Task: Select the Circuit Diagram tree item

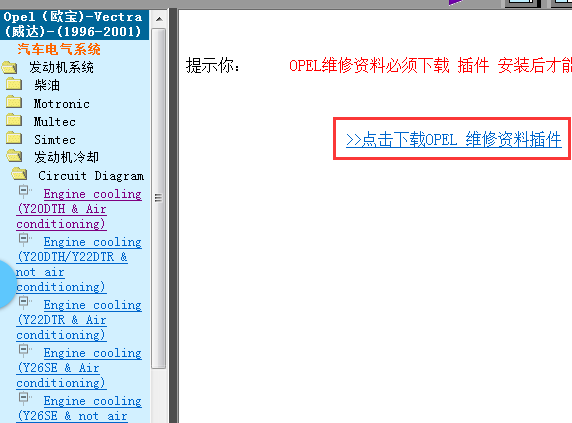Action: (91, 176)
